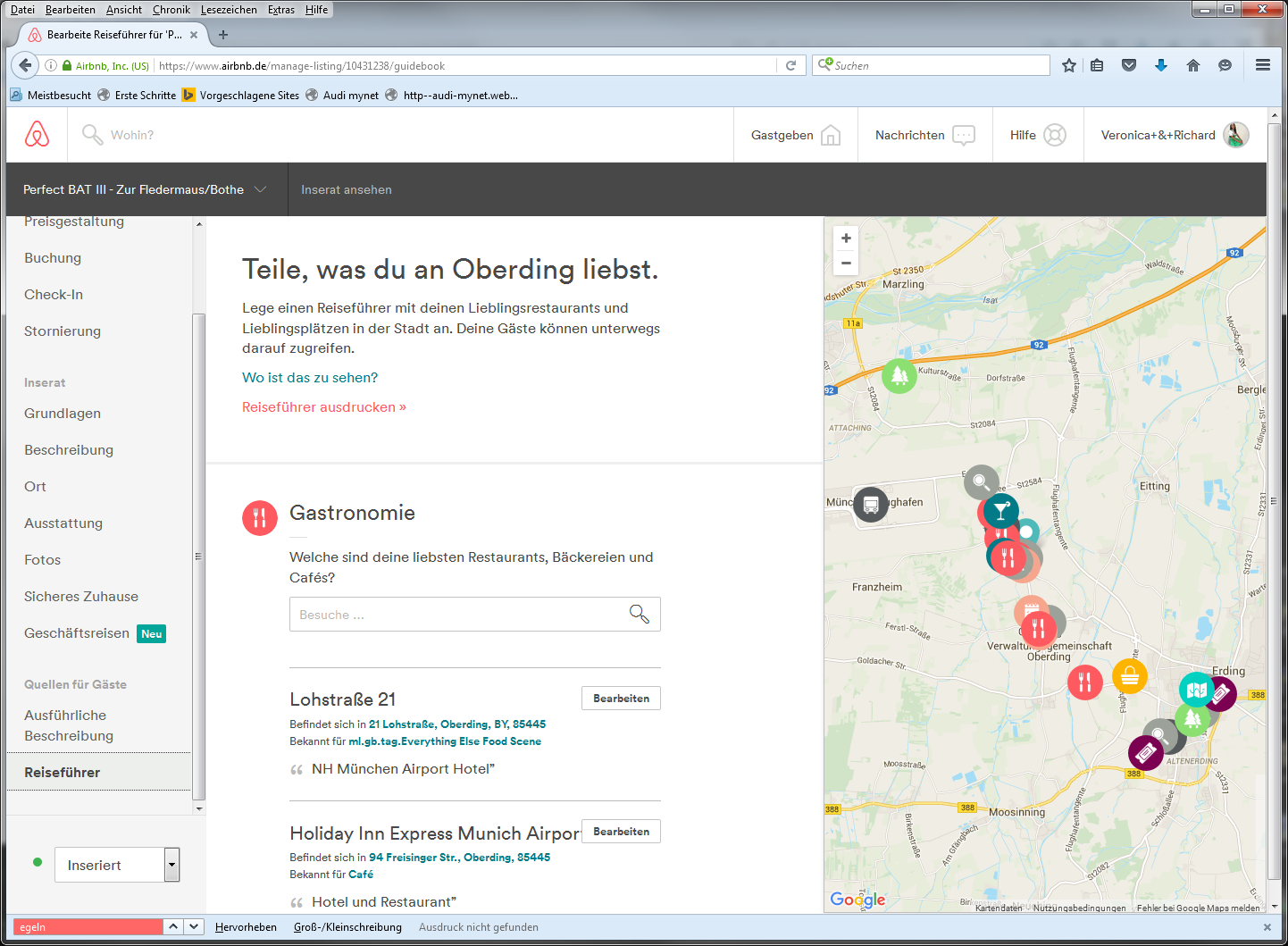
Task: Open Meistbesucht bookmark folder
Action: 51,95
